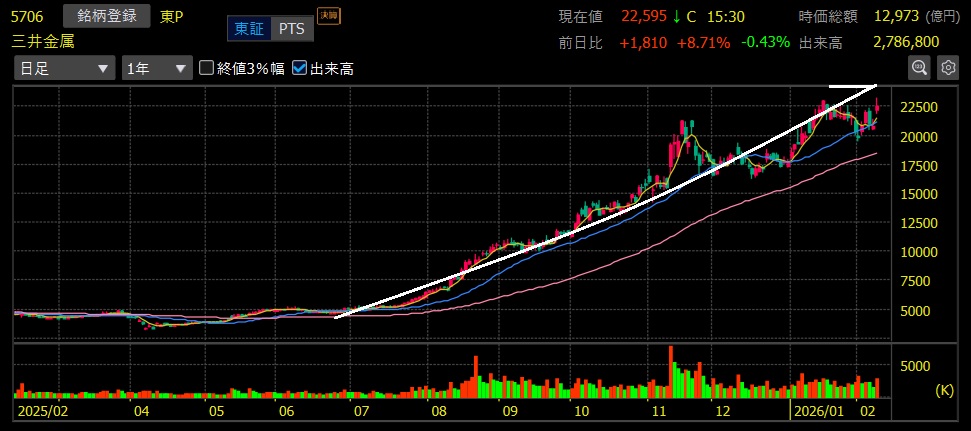
Task: Click the tallest red volume bar in November
Action: (x=670, y=370)
